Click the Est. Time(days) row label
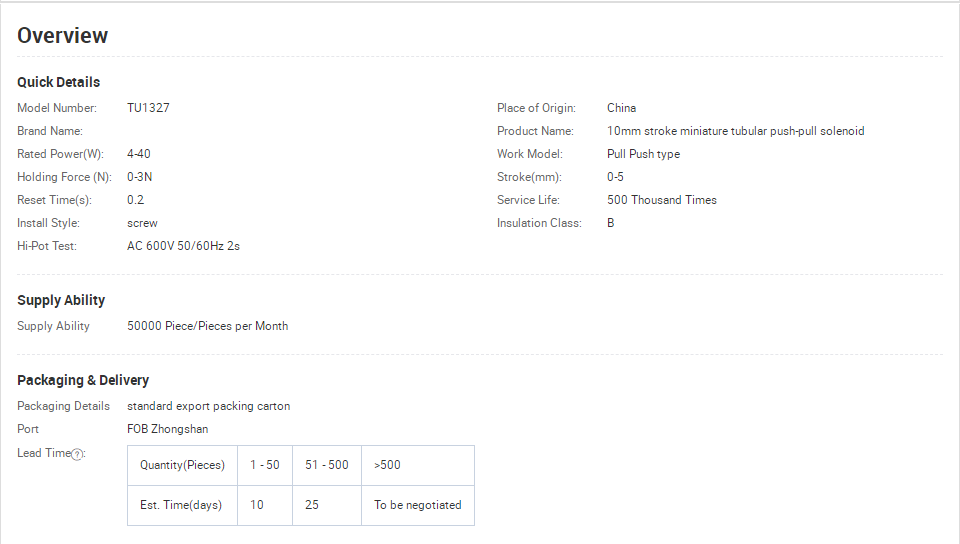960x544 pixels. point(181,505)
